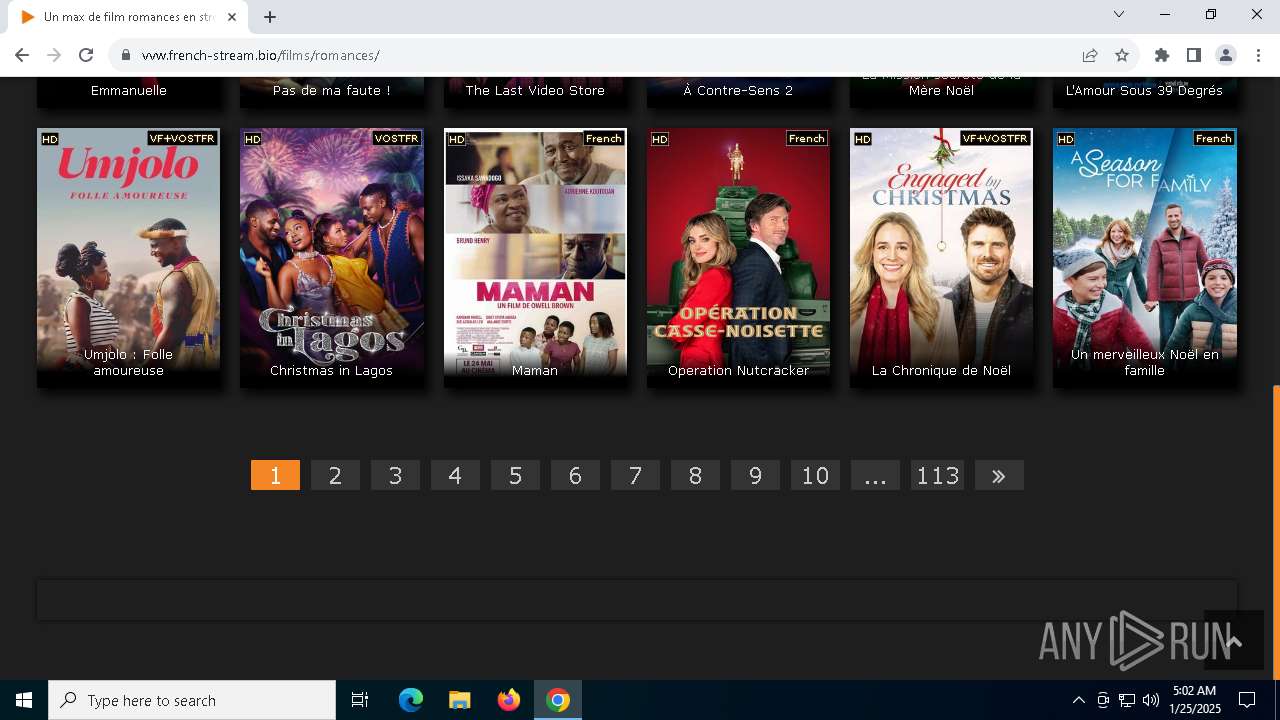Go back to the previous page
The image size is (1280, 720).
pos(22,55)
